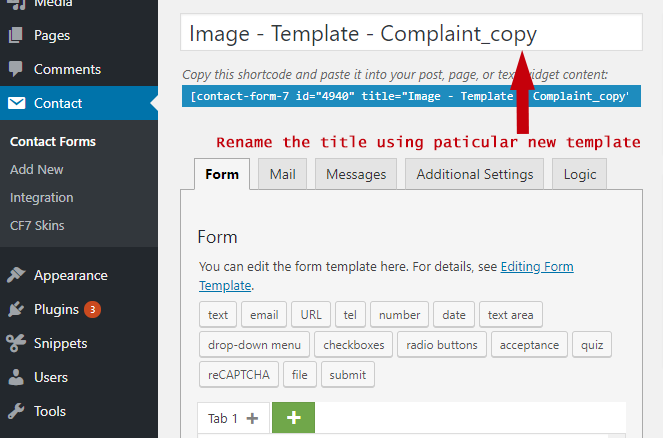Insert a drop-down menu form tag
Viewport: 663px width, 438px height.
point(254,345)
